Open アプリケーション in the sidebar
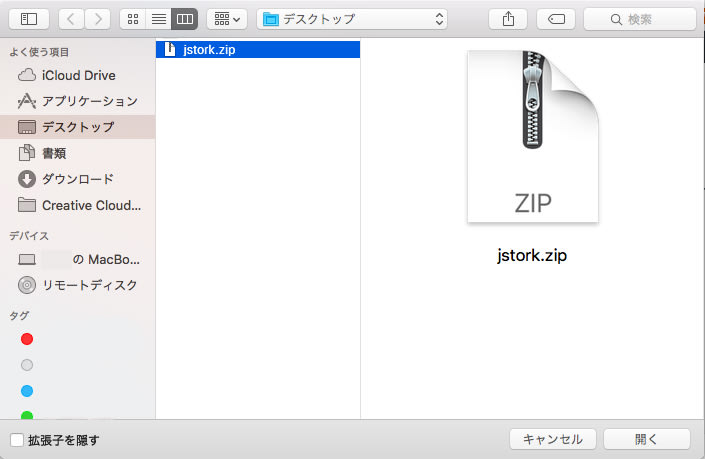Viewport: 705px width, 459px height. click(x=78, y=101)
